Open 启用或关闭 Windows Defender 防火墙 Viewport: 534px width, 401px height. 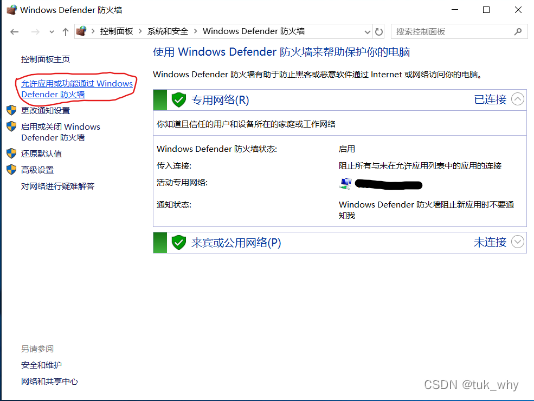pyautogui.click(x=61, y=132)
